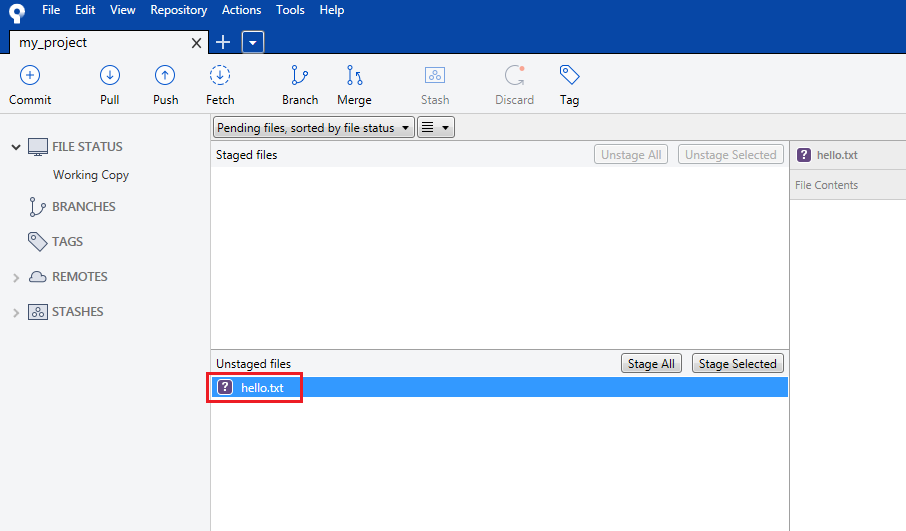Open the Pending files sort dropdown
906x531 pixels.
[x=314, y=128]
